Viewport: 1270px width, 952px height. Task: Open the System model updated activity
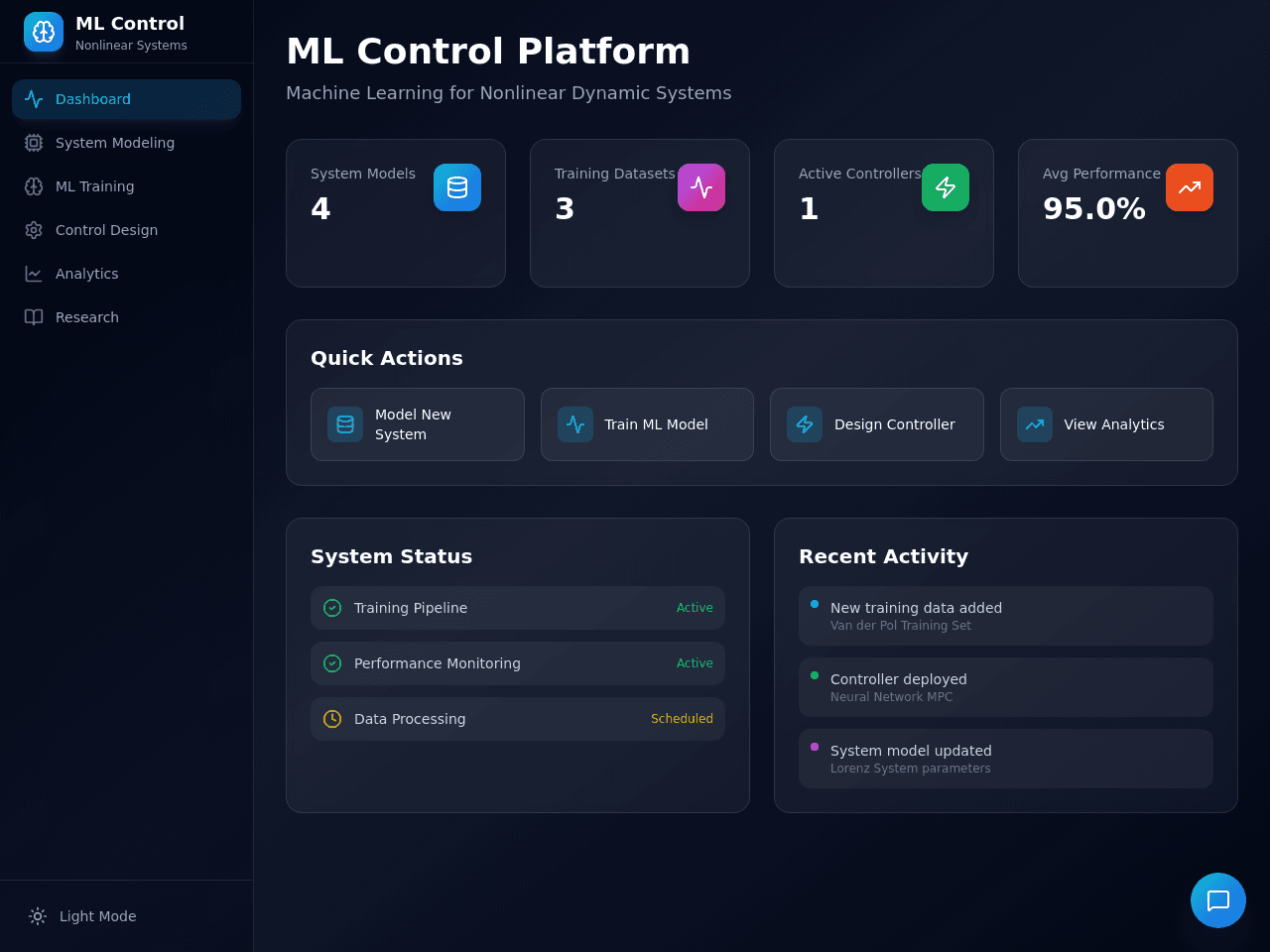click(1006, 759)
